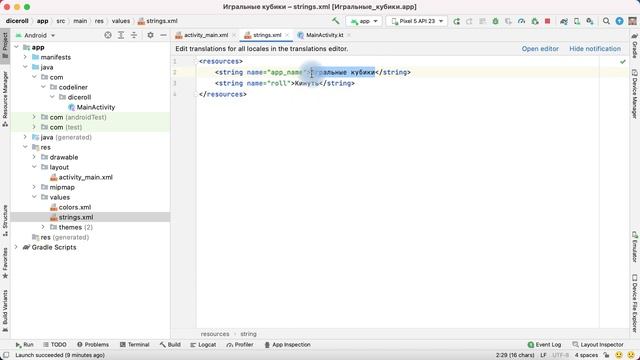Toggle the Device Manager tool window
Screen dimensions: 640x360
pyautogui.click(x=635, y=93)
